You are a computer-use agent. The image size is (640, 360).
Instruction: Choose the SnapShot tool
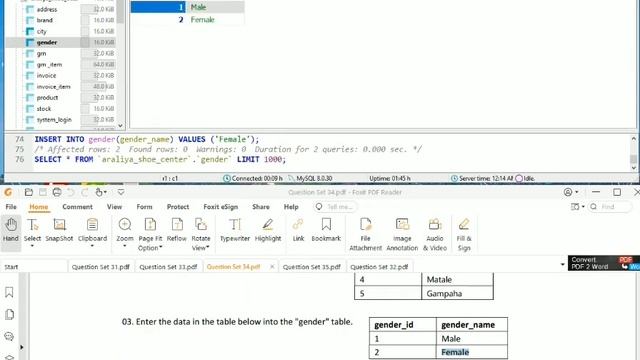coord(59,230)
